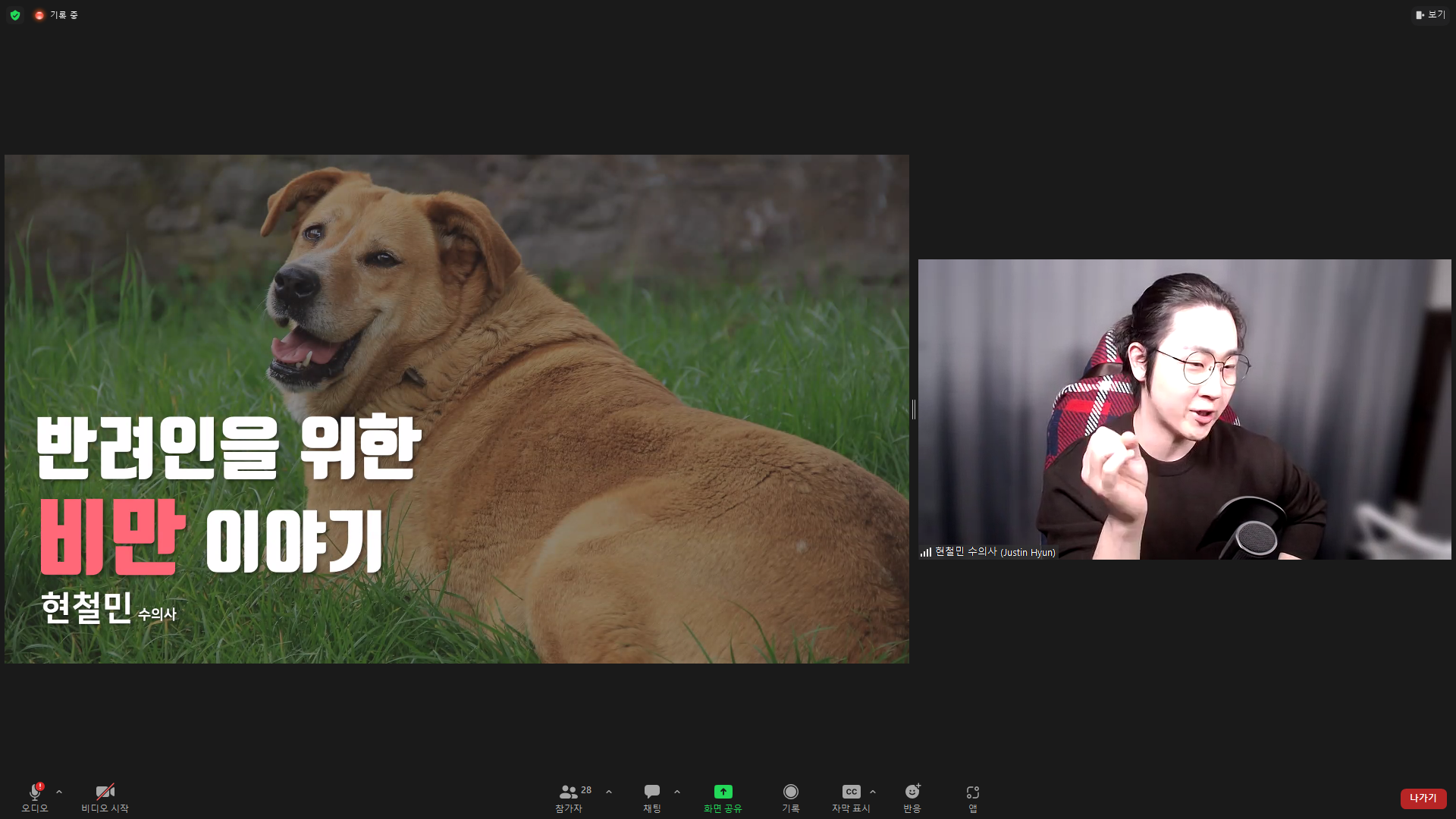Start video with 비디오 시작
The height and width of the screenshot is (819, 1456).
click(105, 798)
